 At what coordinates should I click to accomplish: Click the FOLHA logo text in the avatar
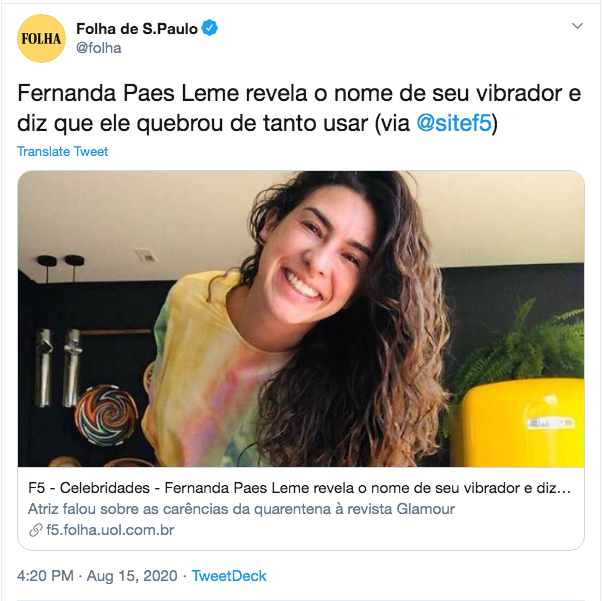coord(41,38)
